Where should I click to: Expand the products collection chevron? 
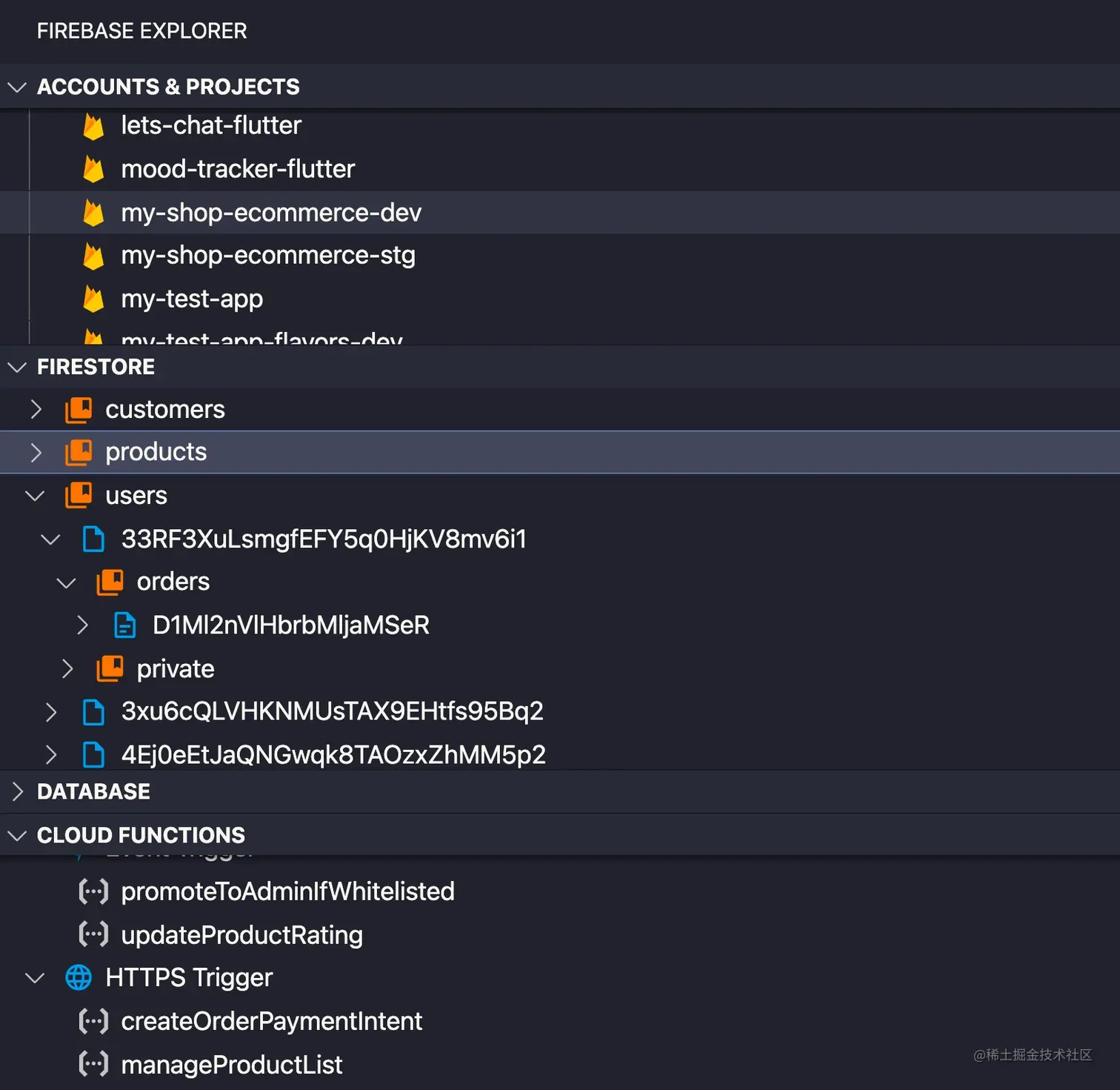(36, 453)
